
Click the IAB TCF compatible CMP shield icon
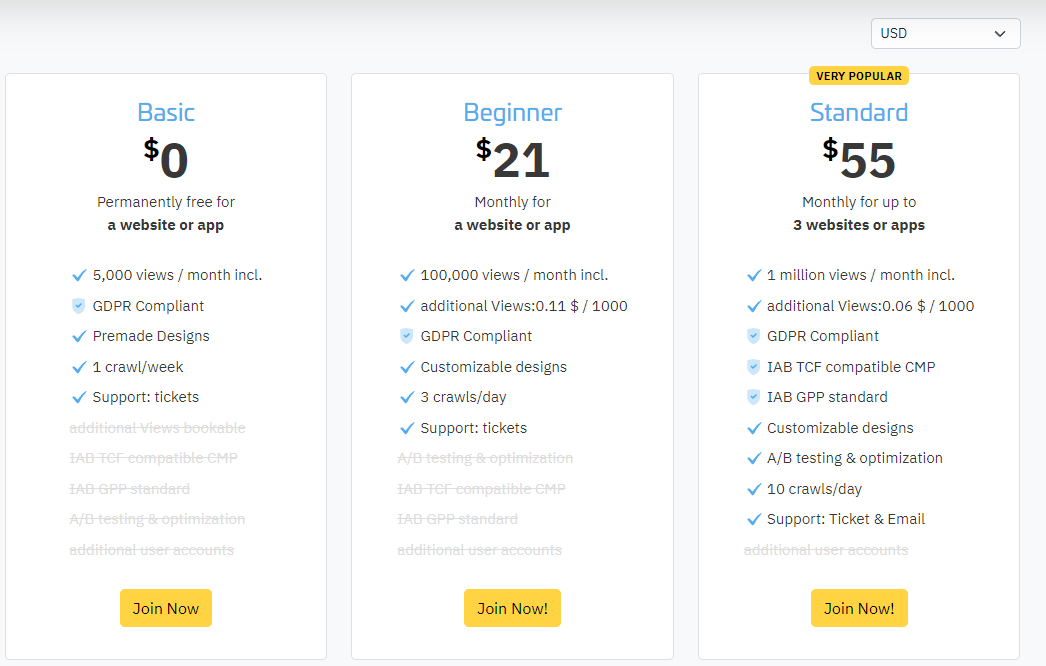[x=754, y=367]
